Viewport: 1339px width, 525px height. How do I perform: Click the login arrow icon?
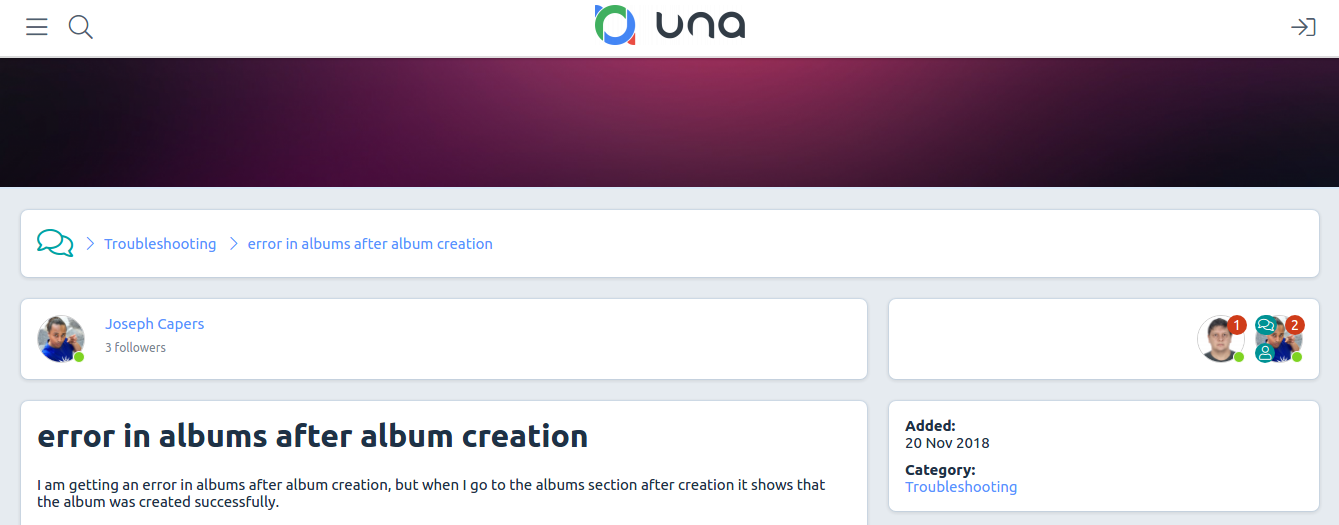pos(1303,27)
